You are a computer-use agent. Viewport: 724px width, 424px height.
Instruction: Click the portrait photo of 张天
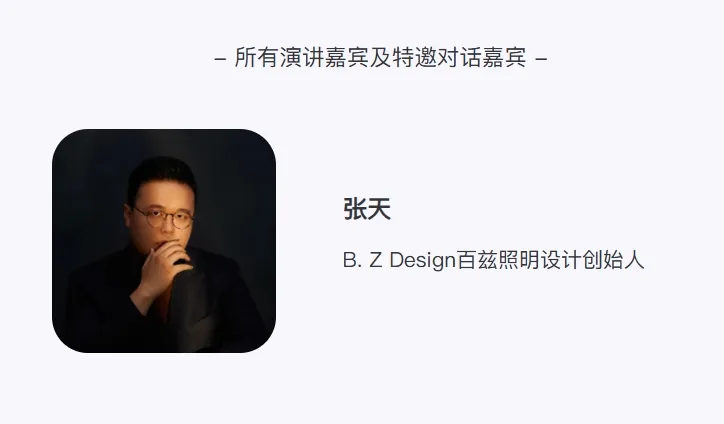pos(164,241)
